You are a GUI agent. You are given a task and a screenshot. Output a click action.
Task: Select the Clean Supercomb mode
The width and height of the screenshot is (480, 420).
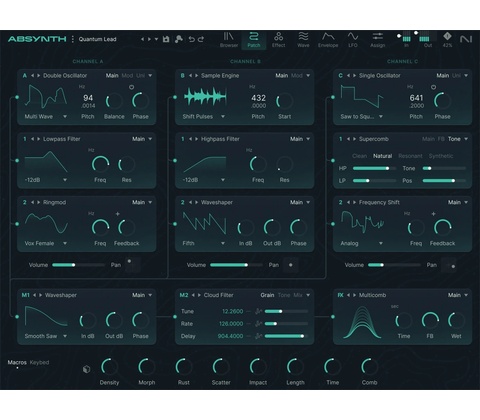[359, 156]
